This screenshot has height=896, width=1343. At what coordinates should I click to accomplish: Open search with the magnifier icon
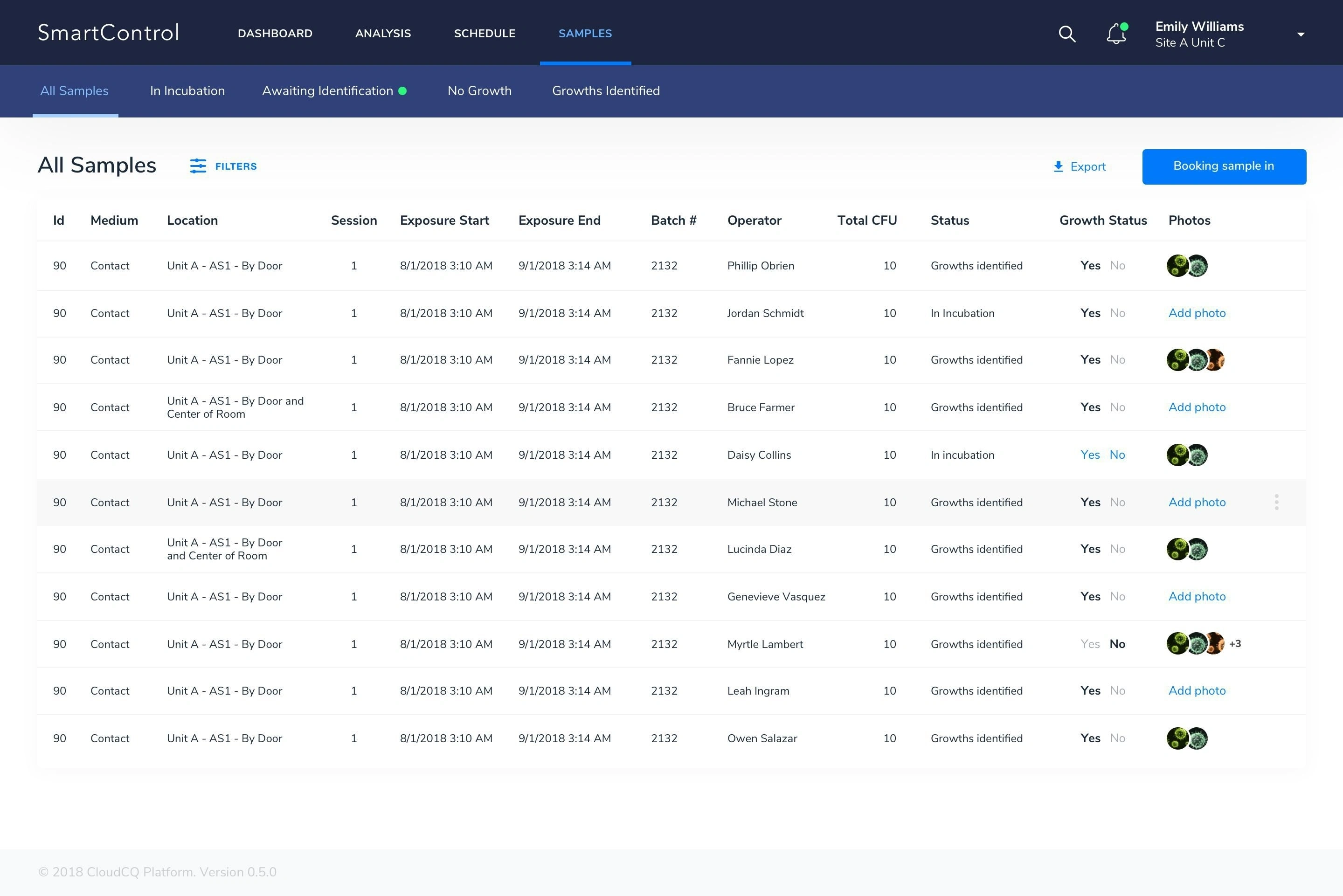[x=1066, y=34]
